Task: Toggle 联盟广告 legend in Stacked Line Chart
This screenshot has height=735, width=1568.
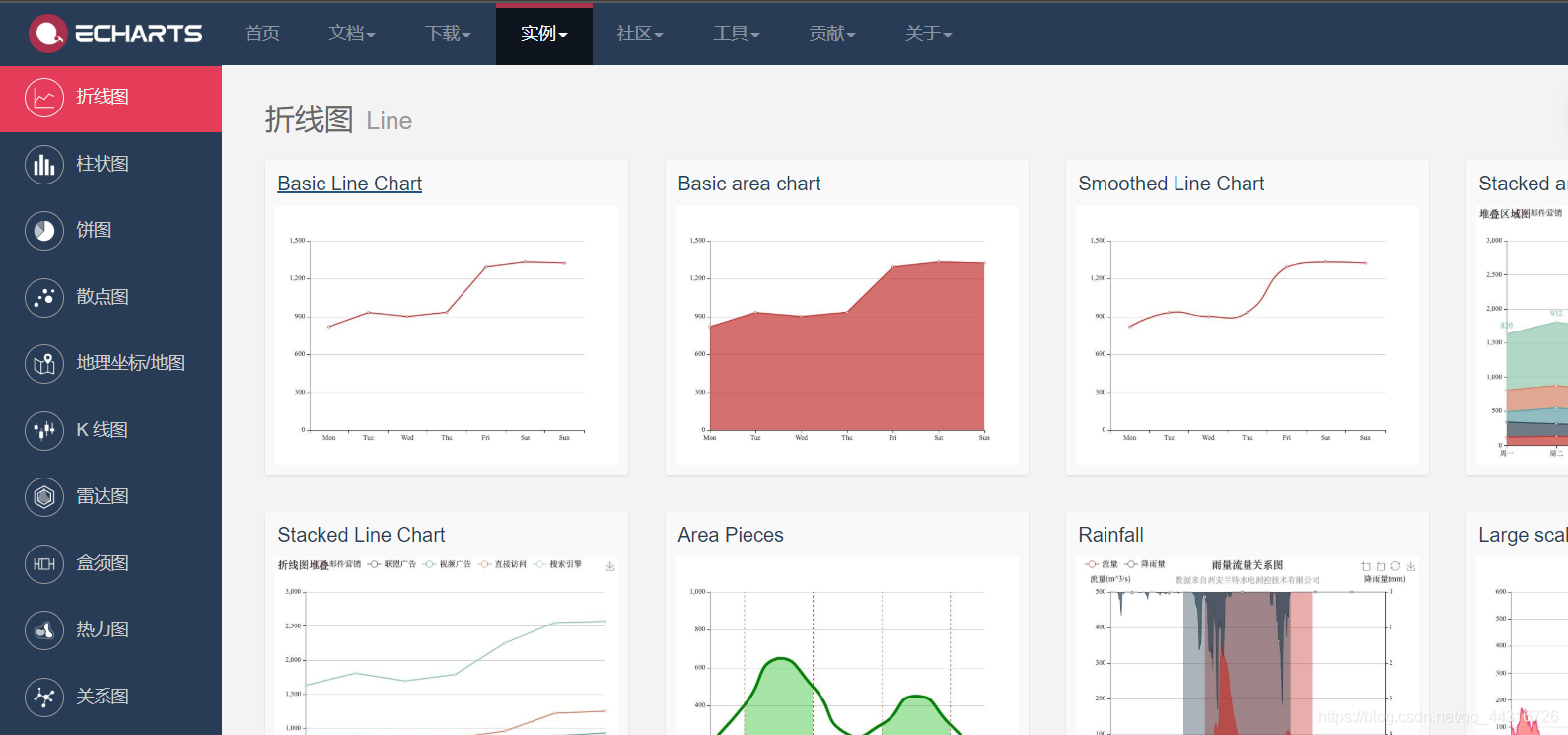Action: 392,564
